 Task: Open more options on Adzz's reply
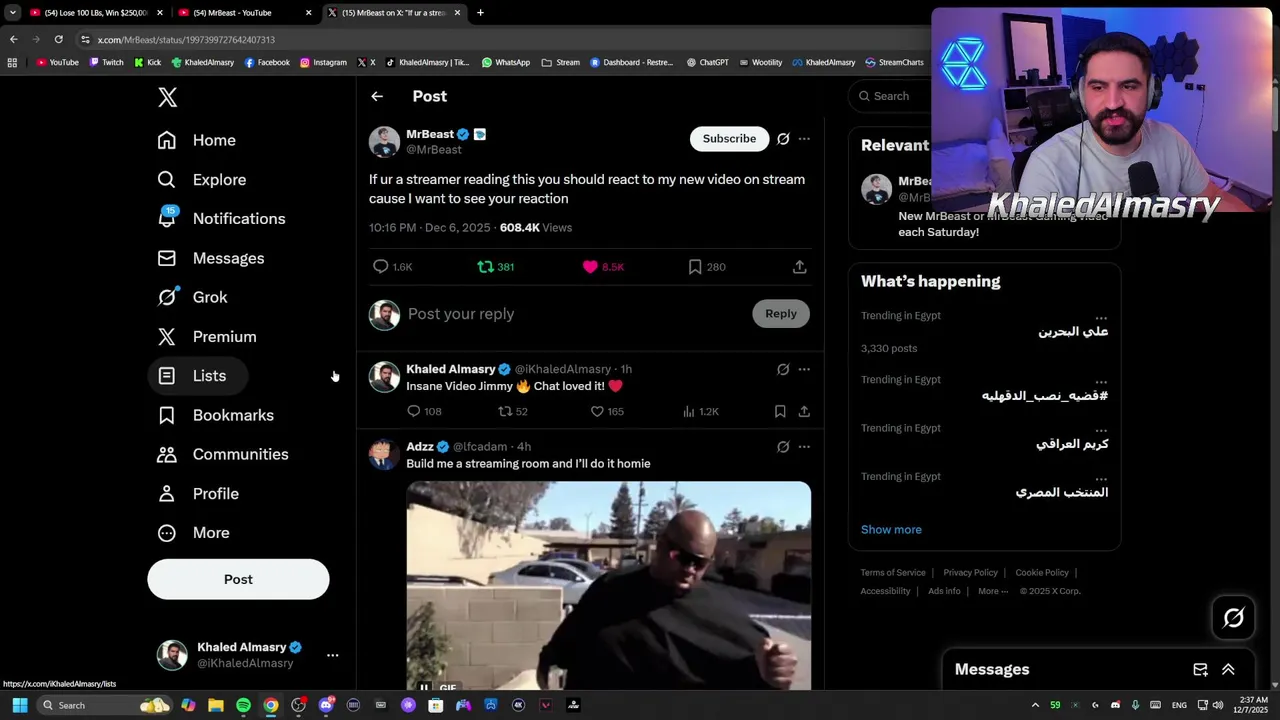804,447
